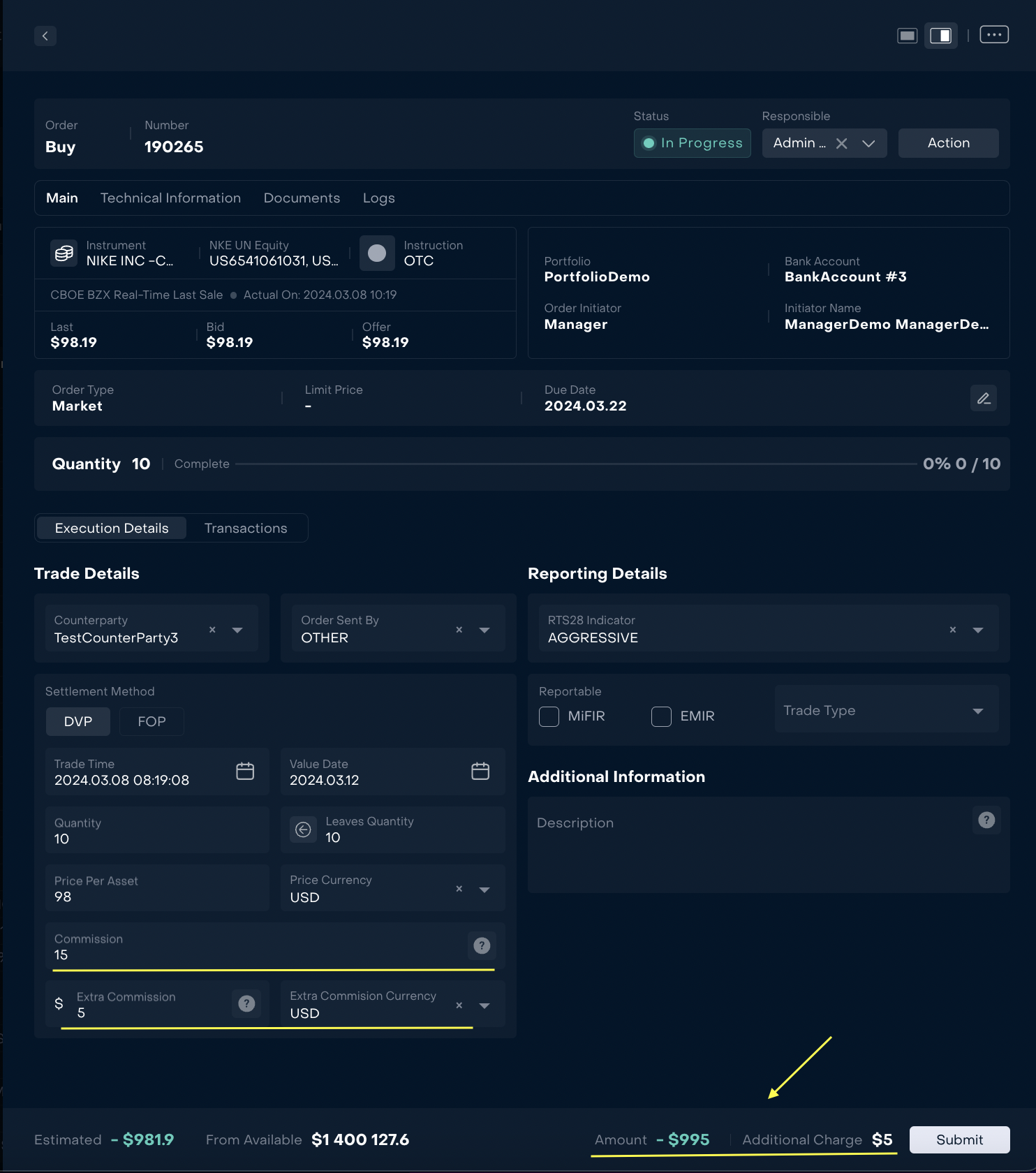Image resolution: width=1036 pixels, height=1173 pixels.
Task: Open the three-dots more options menu
Action: coord(993,34)
